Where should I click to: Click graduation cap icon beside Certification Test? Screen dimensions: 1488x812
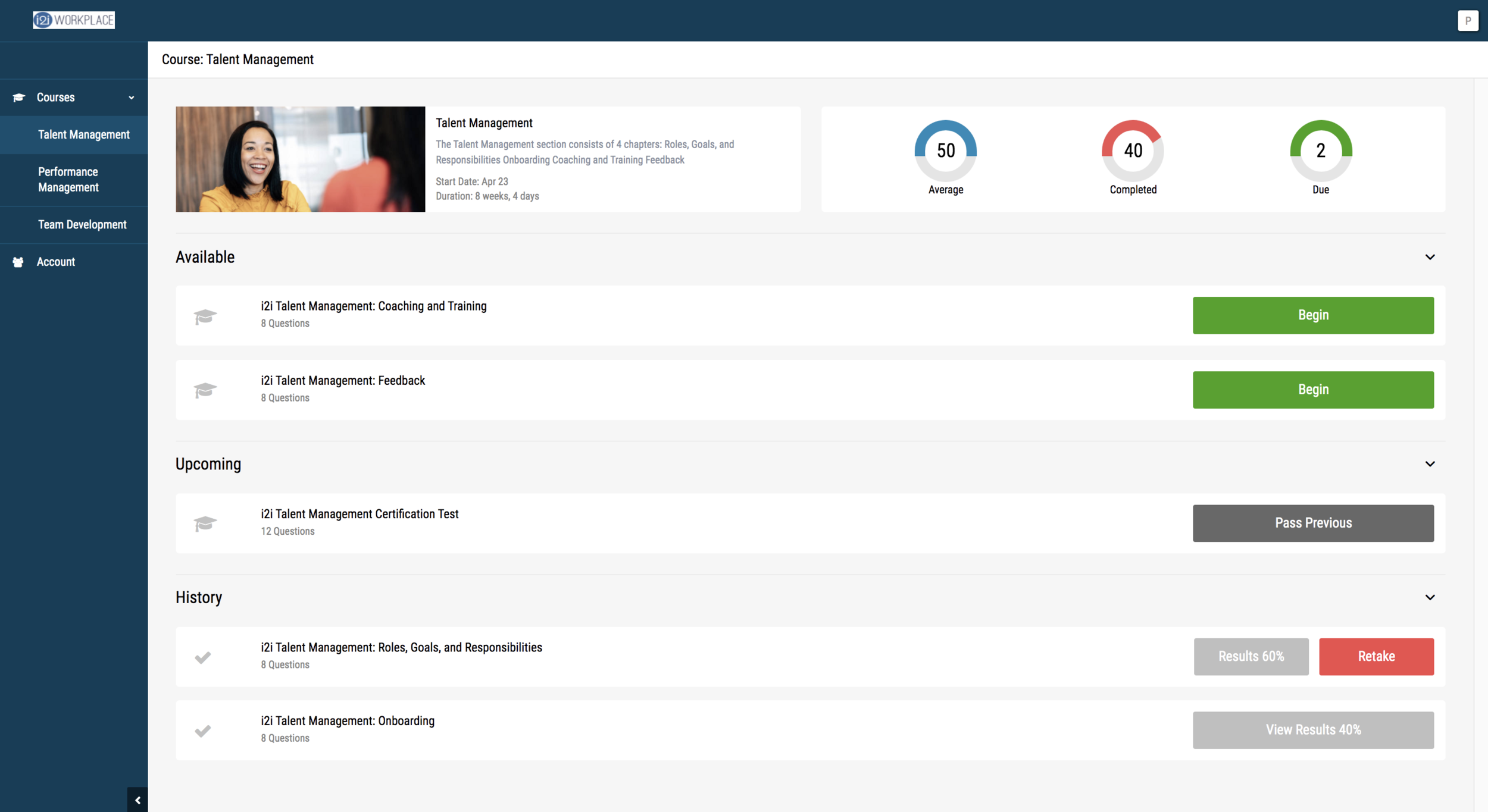pos(205,523)
